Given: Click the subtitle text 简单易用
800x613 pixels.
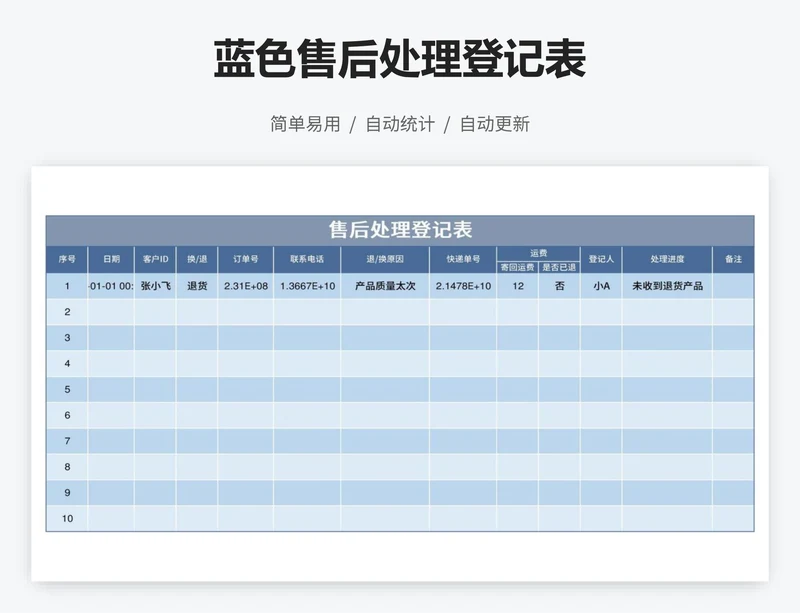Looking at the screenshot, I should click(305, 124).
